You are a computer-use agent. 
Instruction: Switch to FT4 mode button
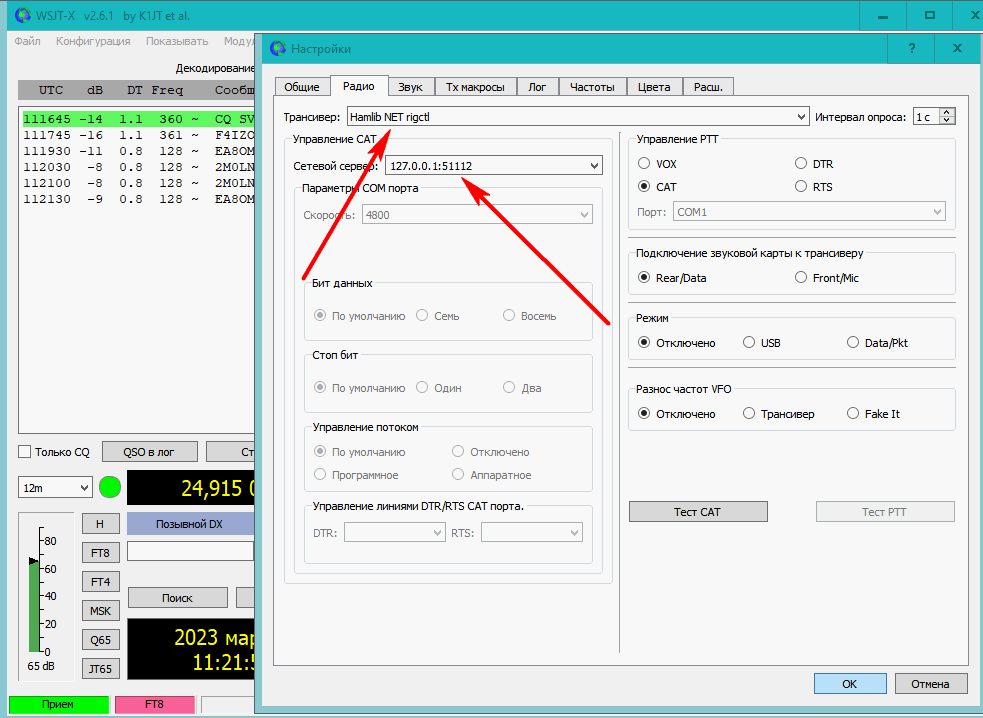pos(100,581)
